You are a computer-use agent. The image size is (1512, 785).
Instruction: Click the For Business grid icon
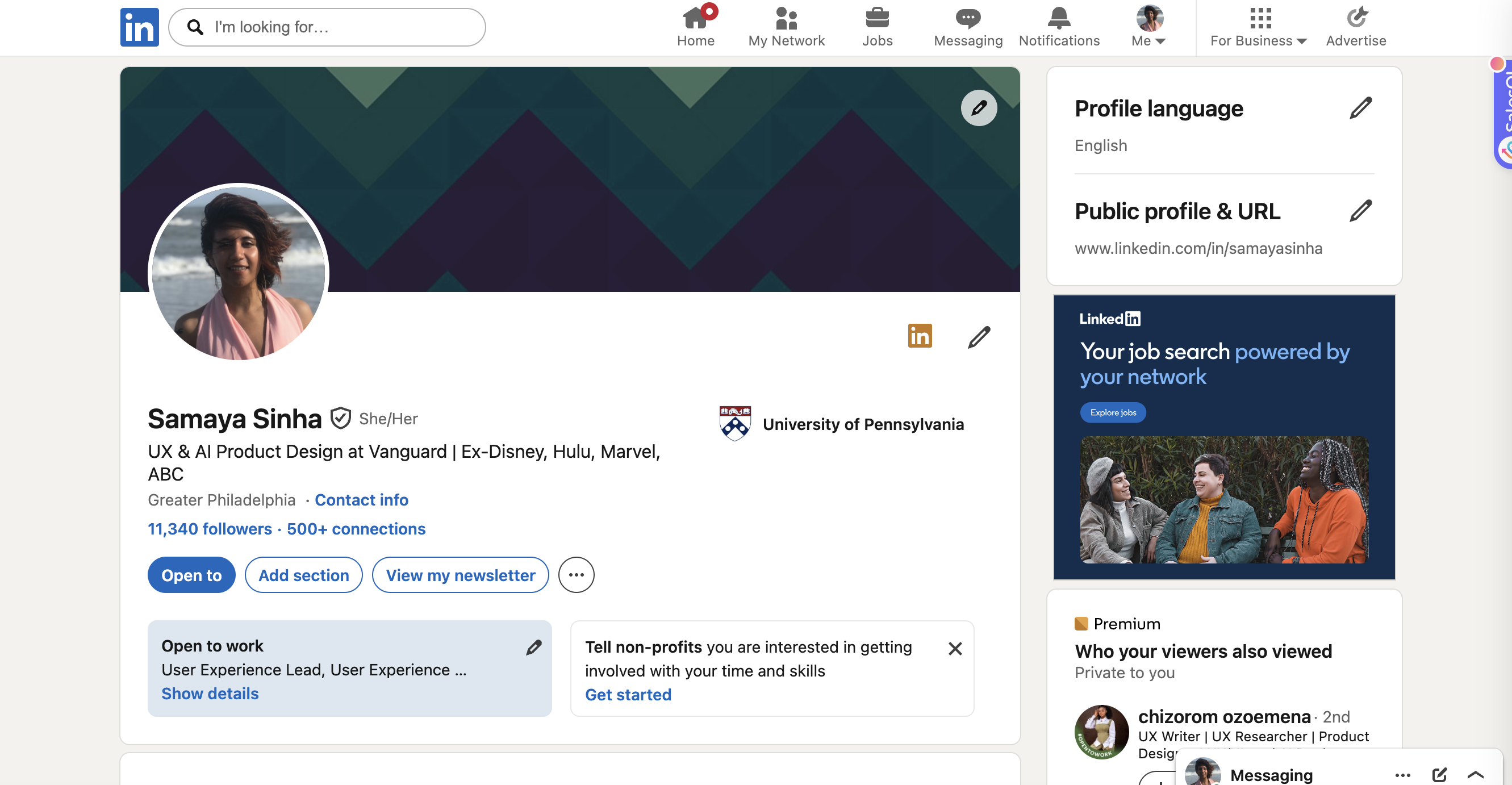[x=1260, y=18]
